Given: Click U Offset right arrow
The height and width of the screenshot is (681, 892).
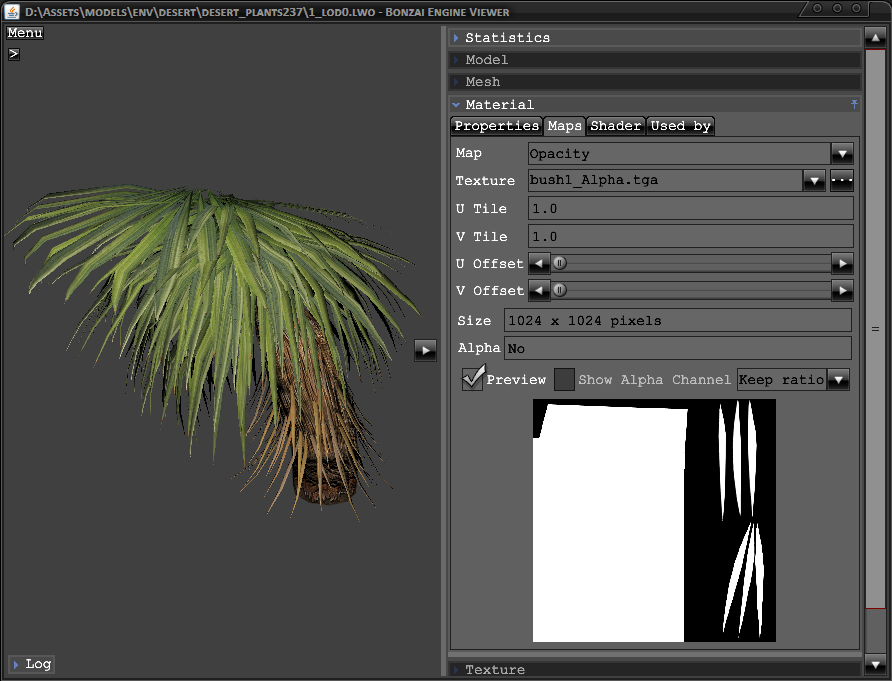Looking at the screenshot, I should coord(842,263).
